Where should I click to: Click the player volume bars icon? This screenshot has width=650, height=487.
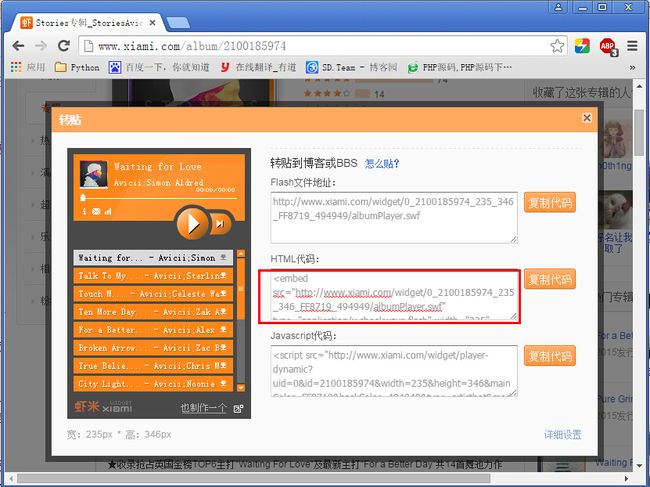click(108, 211)
